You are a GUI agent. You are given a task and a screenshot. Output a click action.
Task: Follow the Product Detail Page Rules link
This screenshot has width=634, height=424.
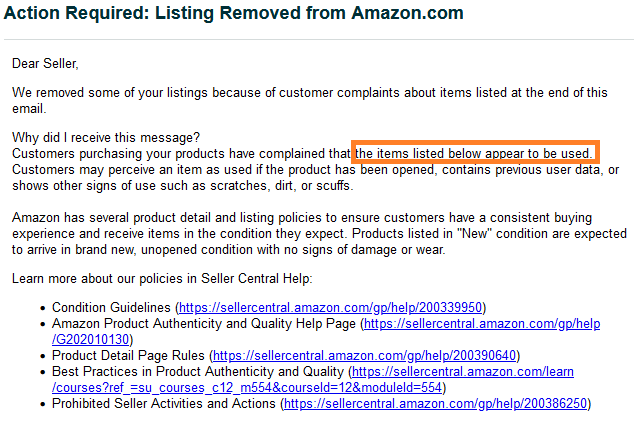pyautogui.click(x=366, y=355)
